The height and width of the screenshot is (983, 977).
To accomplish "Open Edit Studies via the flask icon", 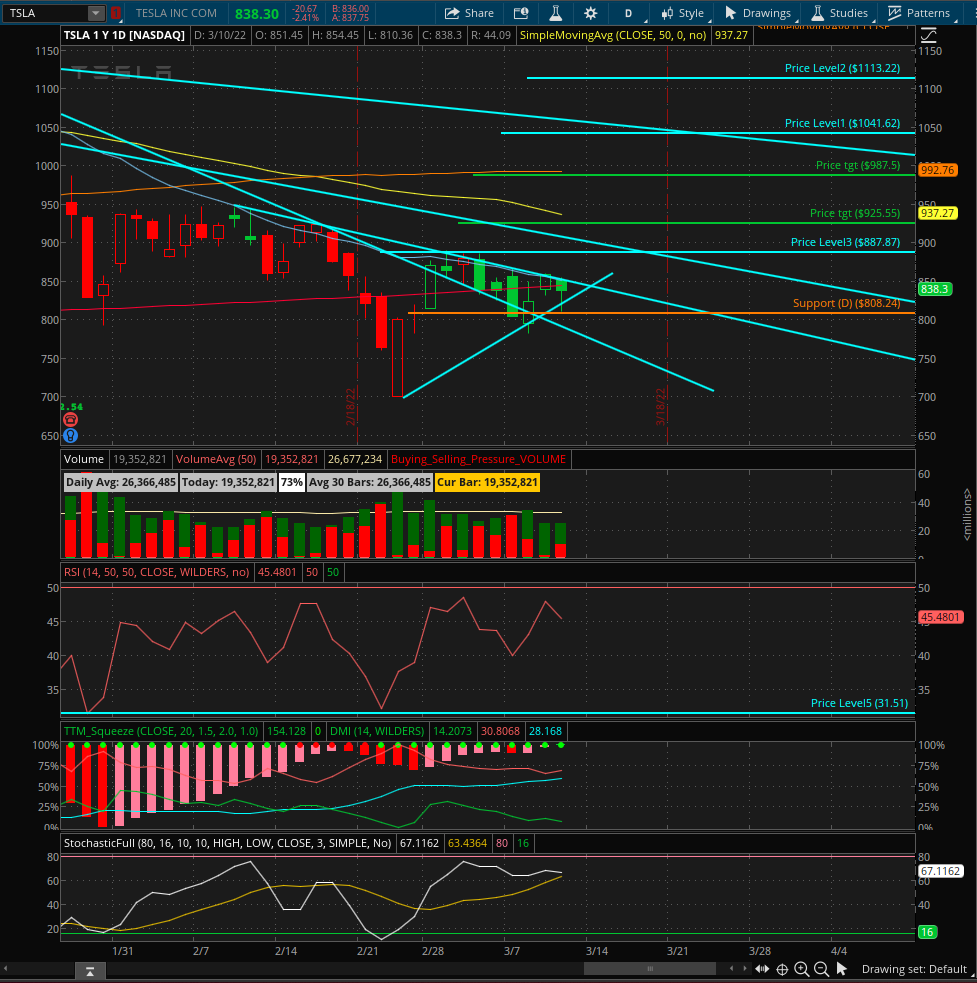I will (x=556, y=13).
